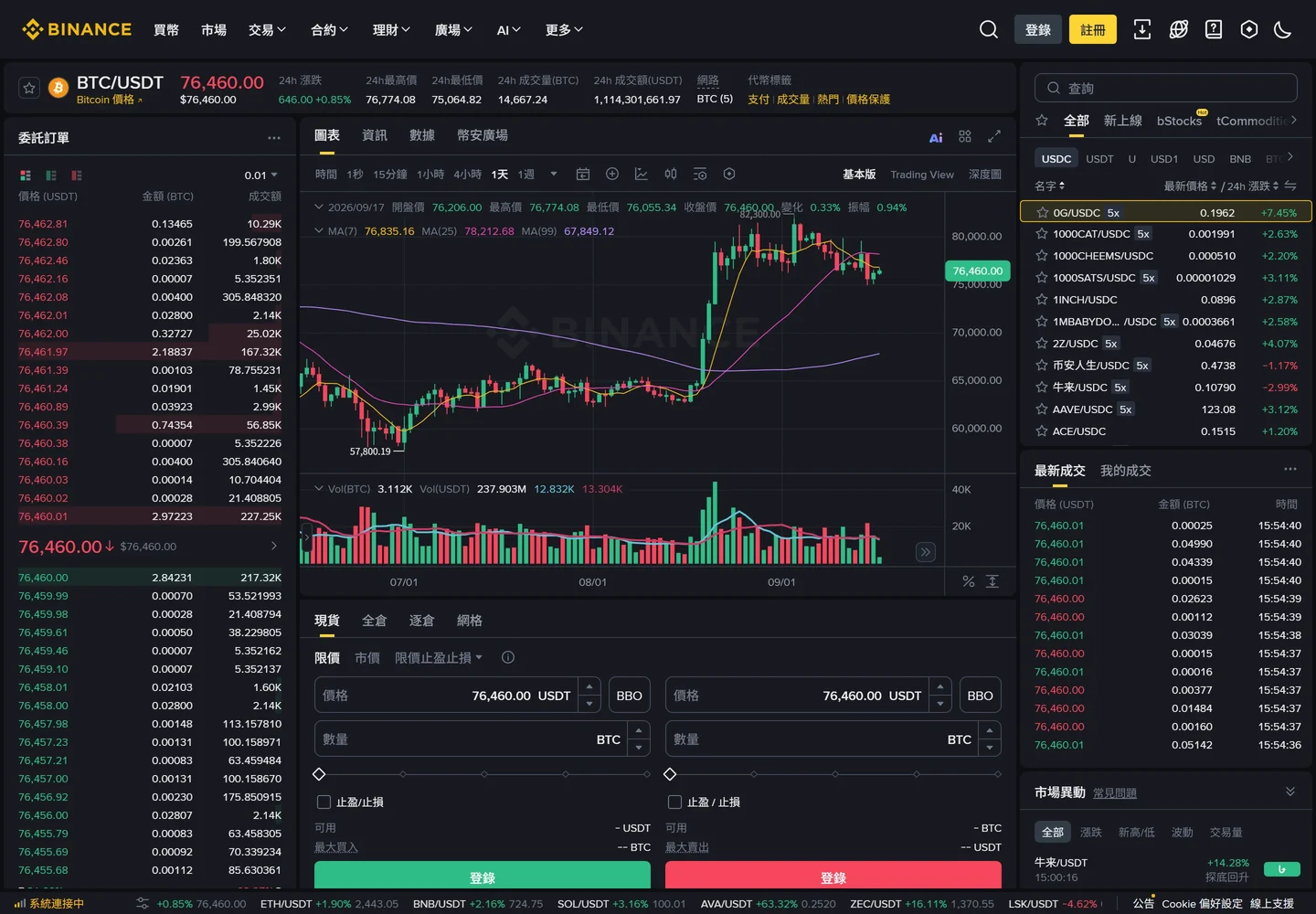This screenshot has height=914, width=1316.
Task: Switch to the 資訊 tab
Action: pyautogui.click(x=375, y=135)
